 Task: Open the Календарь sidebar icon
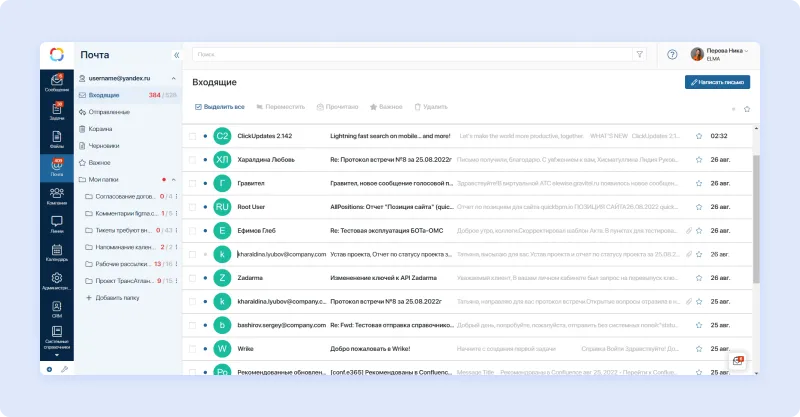tap(56, 251)
